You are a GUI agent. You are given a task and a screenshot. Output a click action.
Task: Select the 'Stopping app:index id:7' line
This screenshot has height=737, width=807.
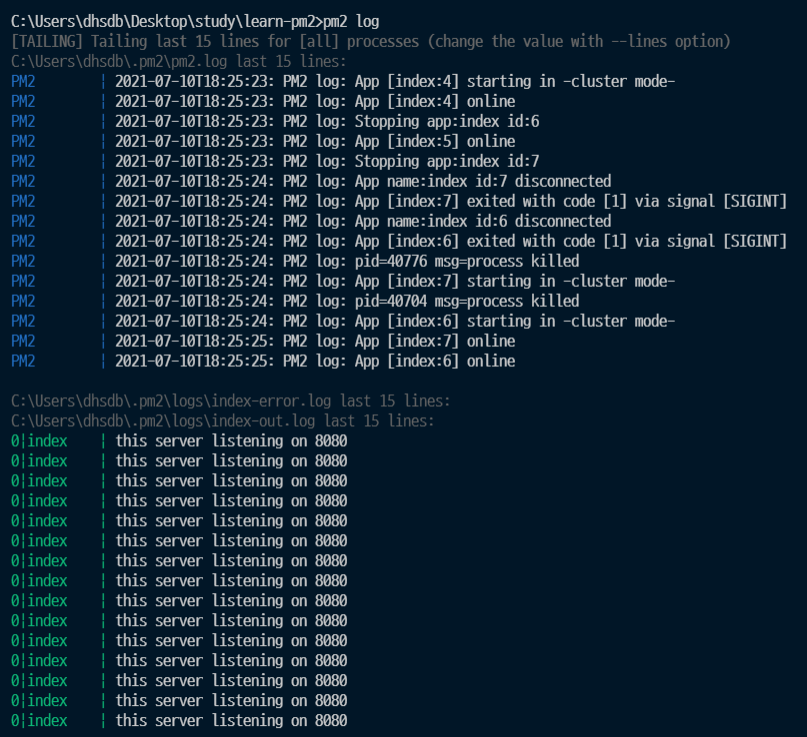point(275,162)
